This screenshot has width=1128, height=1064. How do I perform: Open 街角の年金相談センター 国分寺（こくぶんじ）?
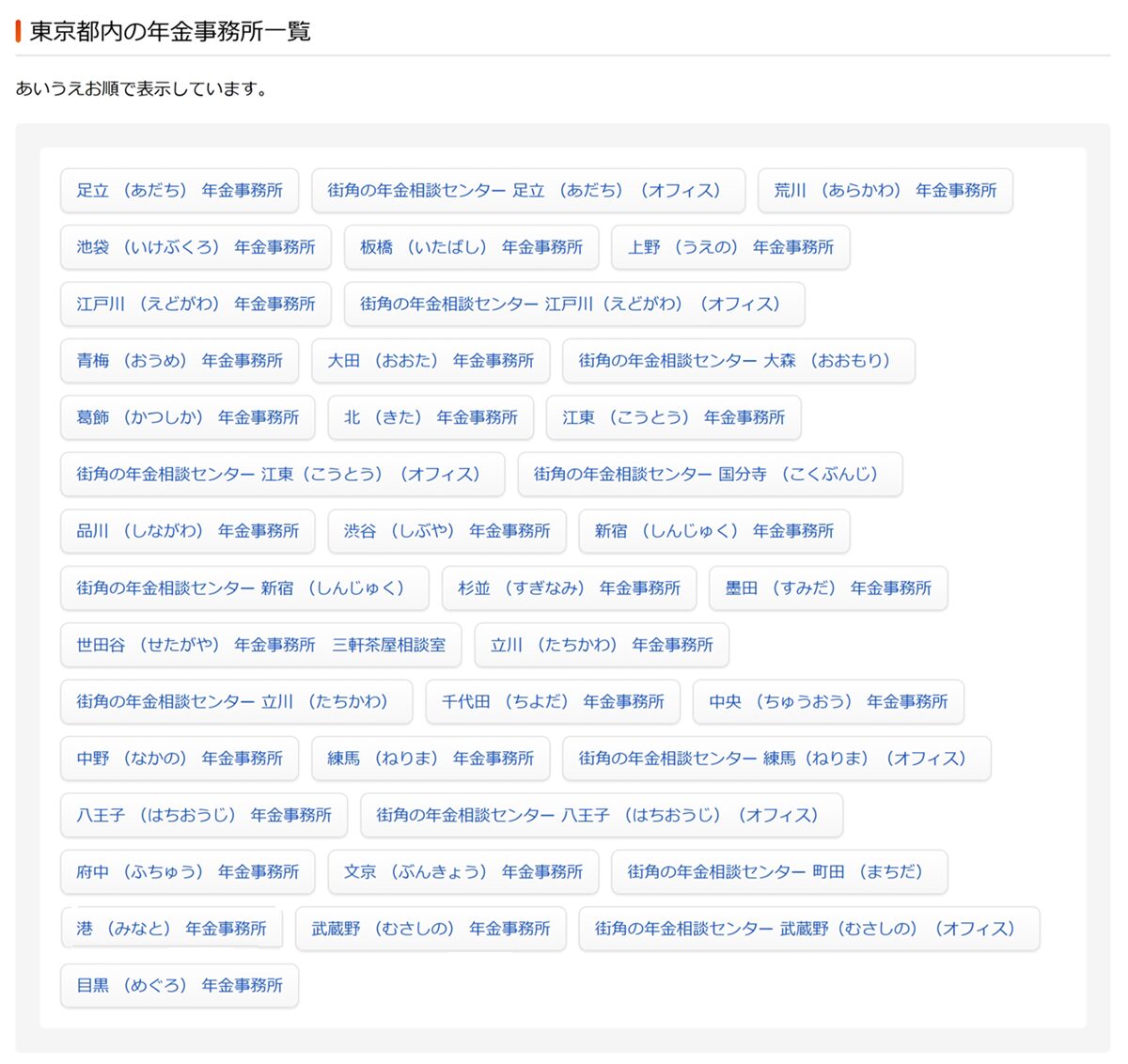710,475
